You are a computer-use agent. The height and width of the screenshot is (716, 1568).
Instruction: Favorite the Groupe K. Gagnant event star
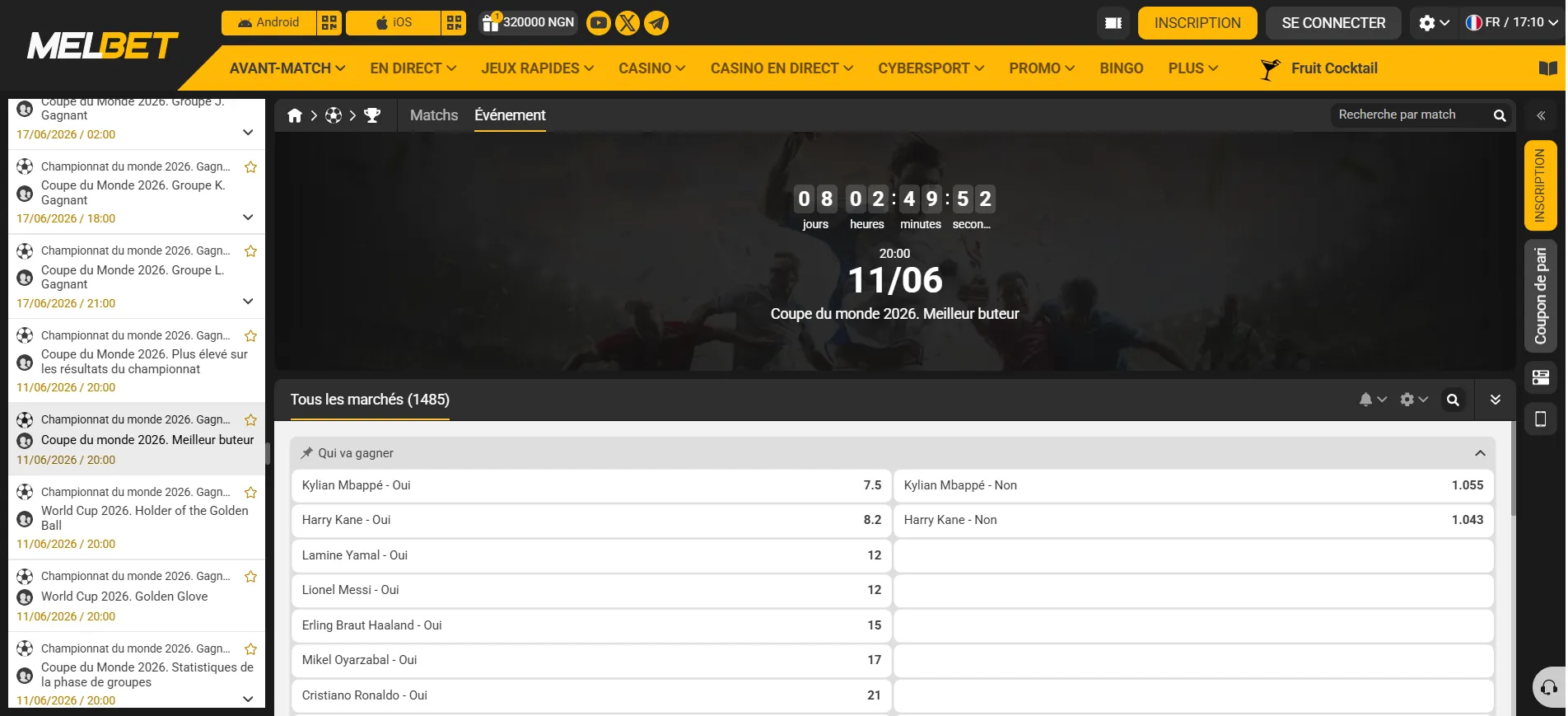click(x=251, y=167)
